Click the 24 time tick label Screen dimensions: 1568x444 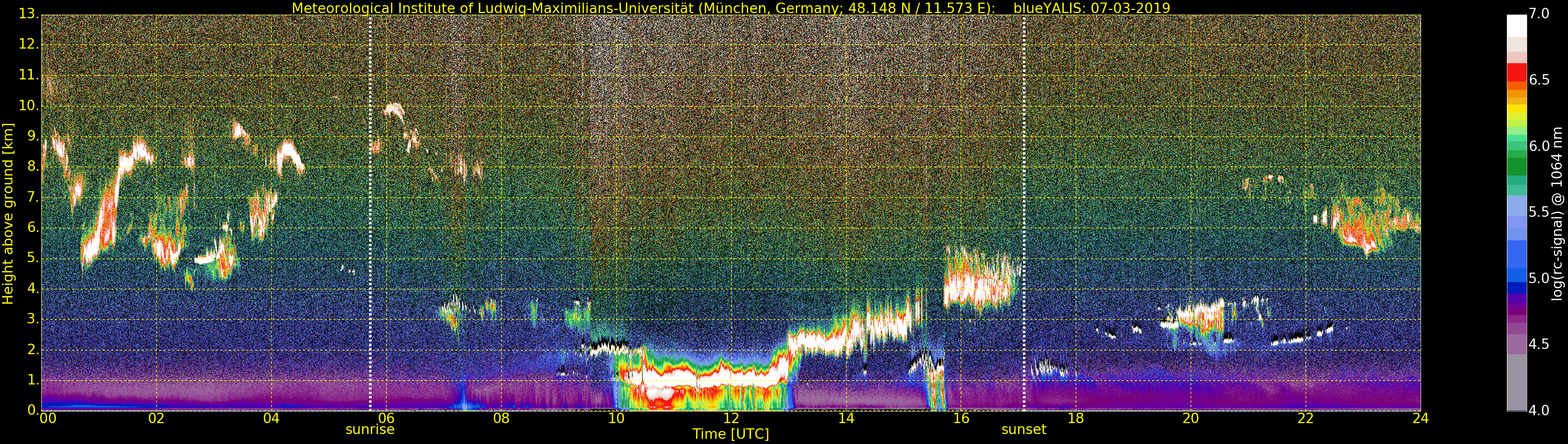1421,418
